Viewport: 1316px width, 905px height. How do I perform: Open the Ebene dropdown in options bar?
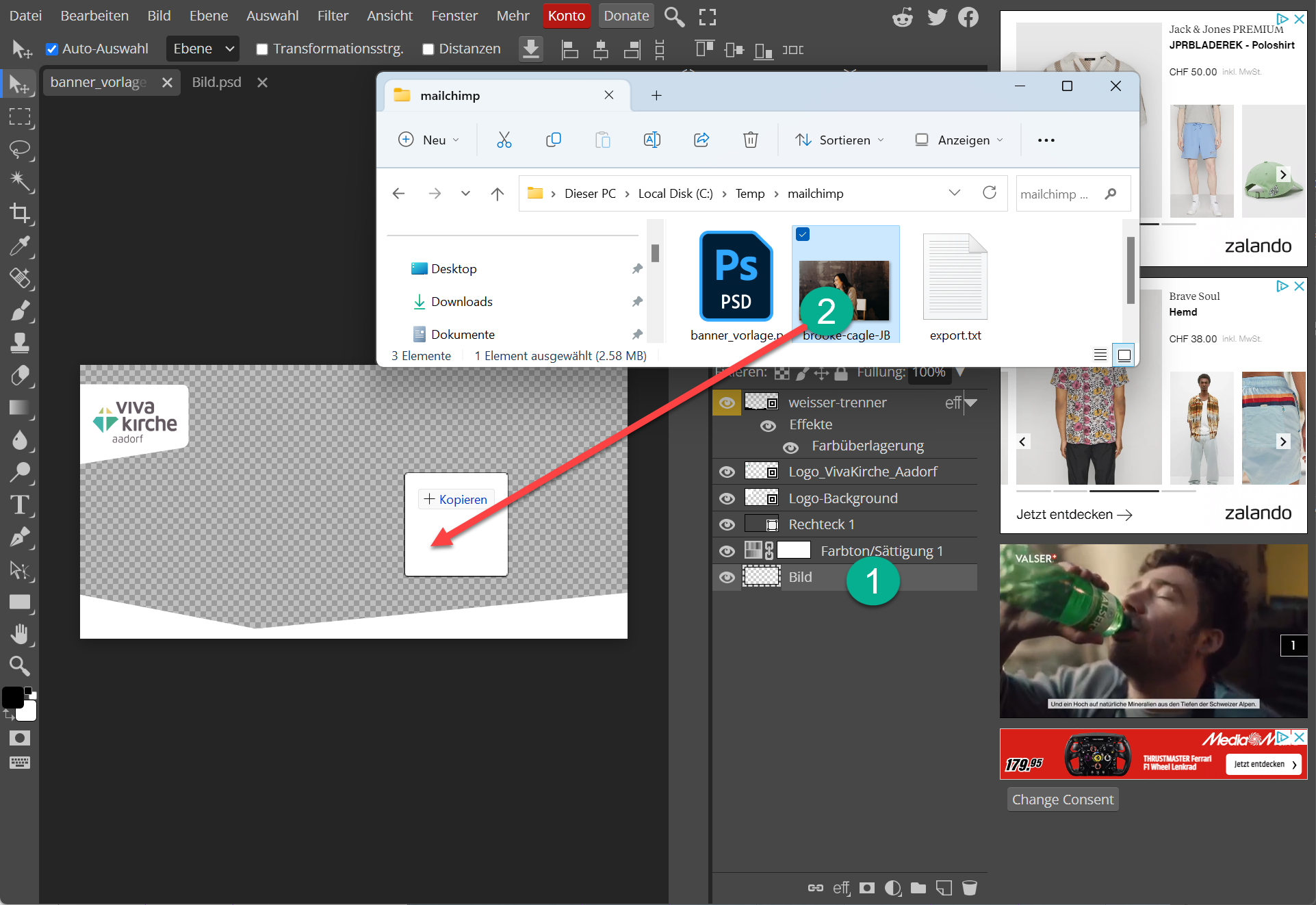tap(203, 49)
